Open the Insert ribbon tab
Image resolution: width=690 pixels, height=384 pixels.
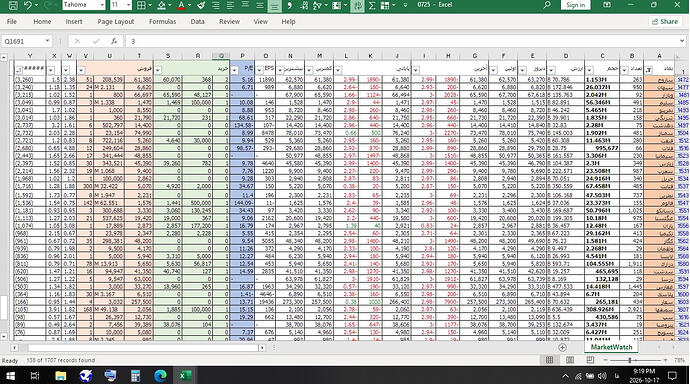(x=74, y=22)
